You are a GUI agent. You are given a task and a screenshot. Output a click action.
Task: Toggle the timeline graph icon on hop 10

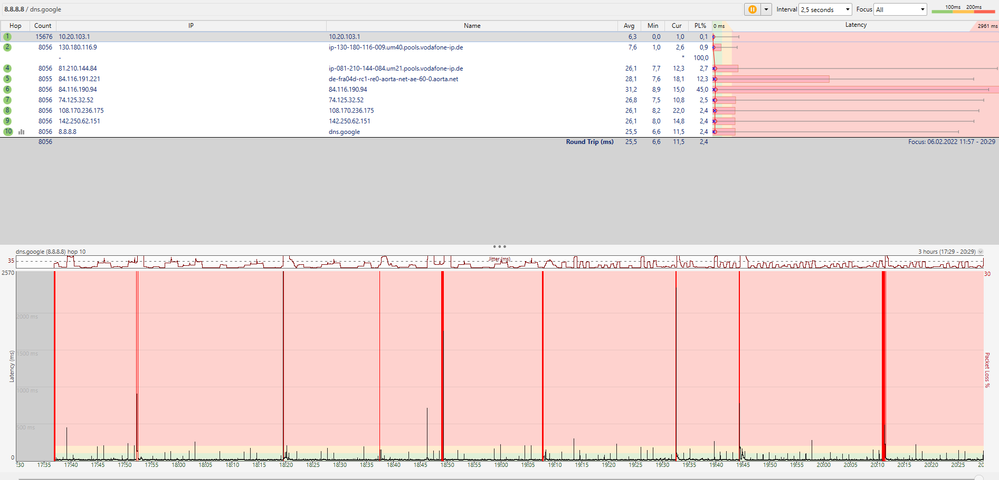point(21,132)
